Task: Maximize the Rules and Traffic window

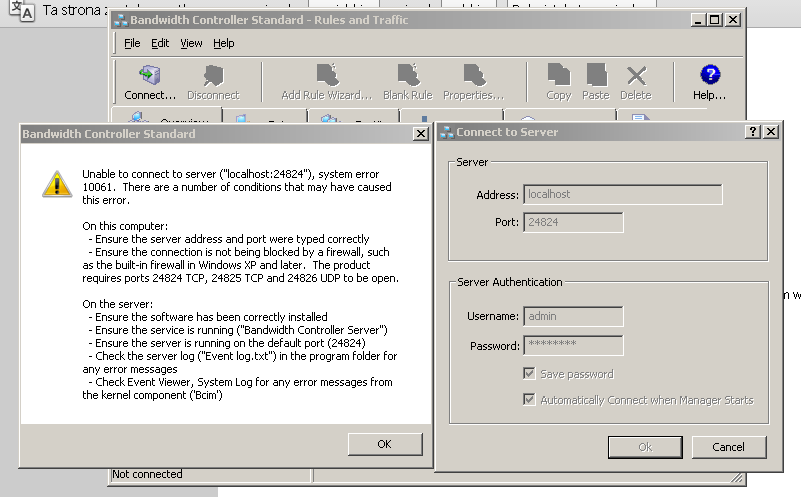Action: coord(715,20)
